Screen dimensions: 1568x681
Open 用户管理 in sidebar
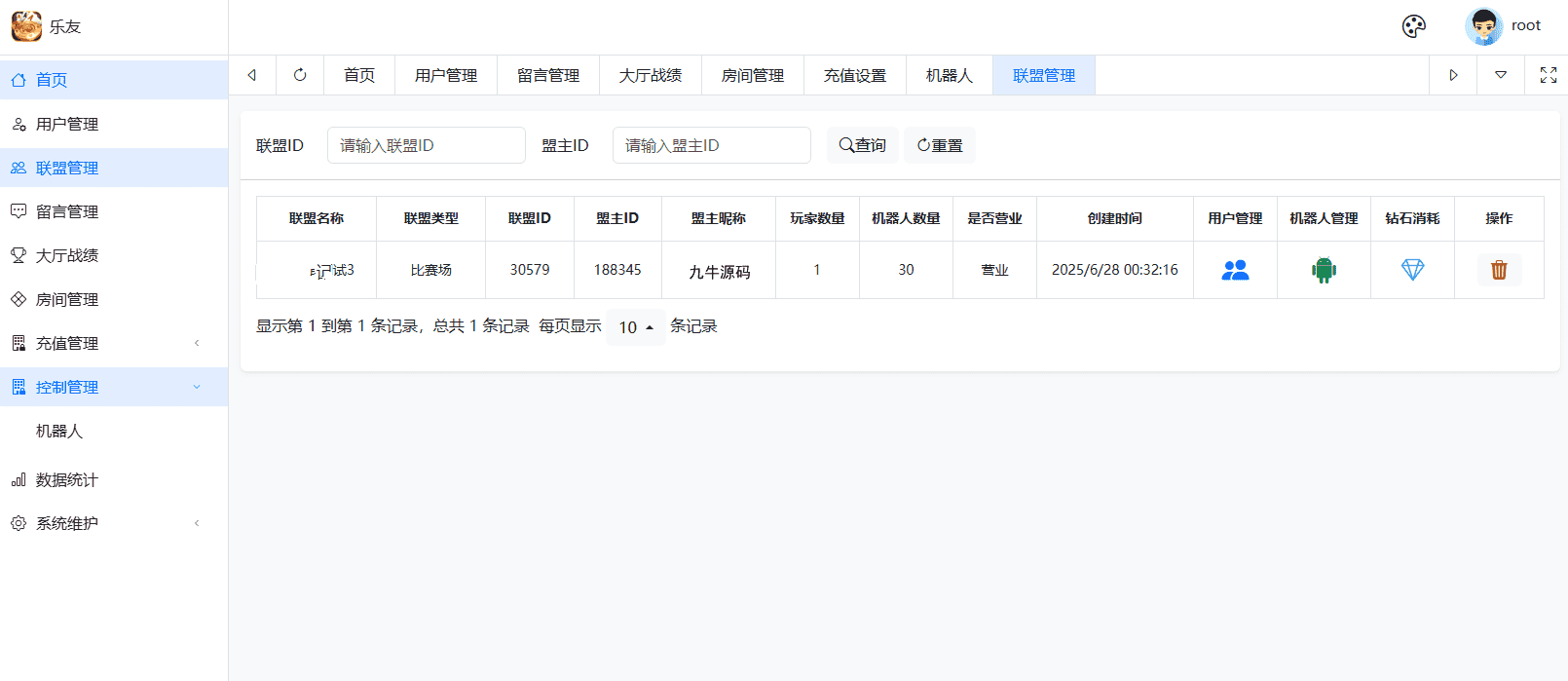click(x=114, y=124)
